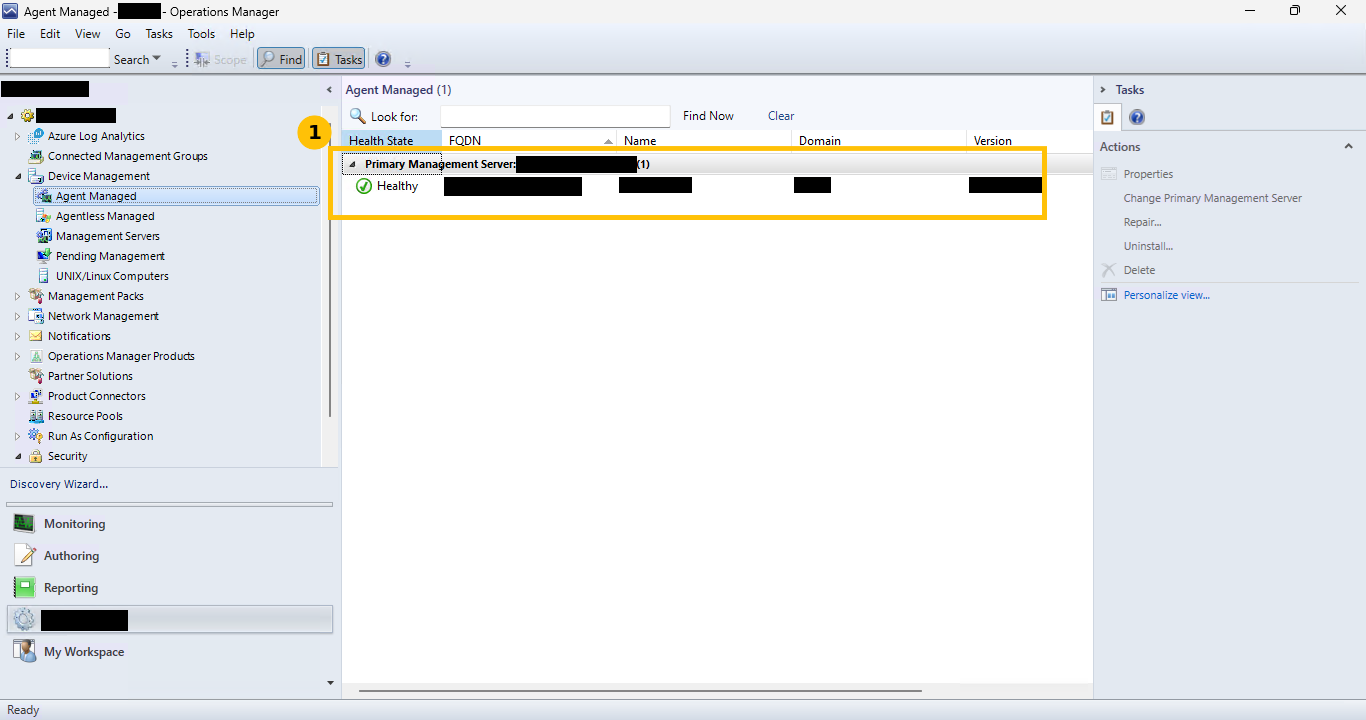Click the toolbar Help question mark icon
The height and width of the screenshot is (720, 1366).
[383, 59]
